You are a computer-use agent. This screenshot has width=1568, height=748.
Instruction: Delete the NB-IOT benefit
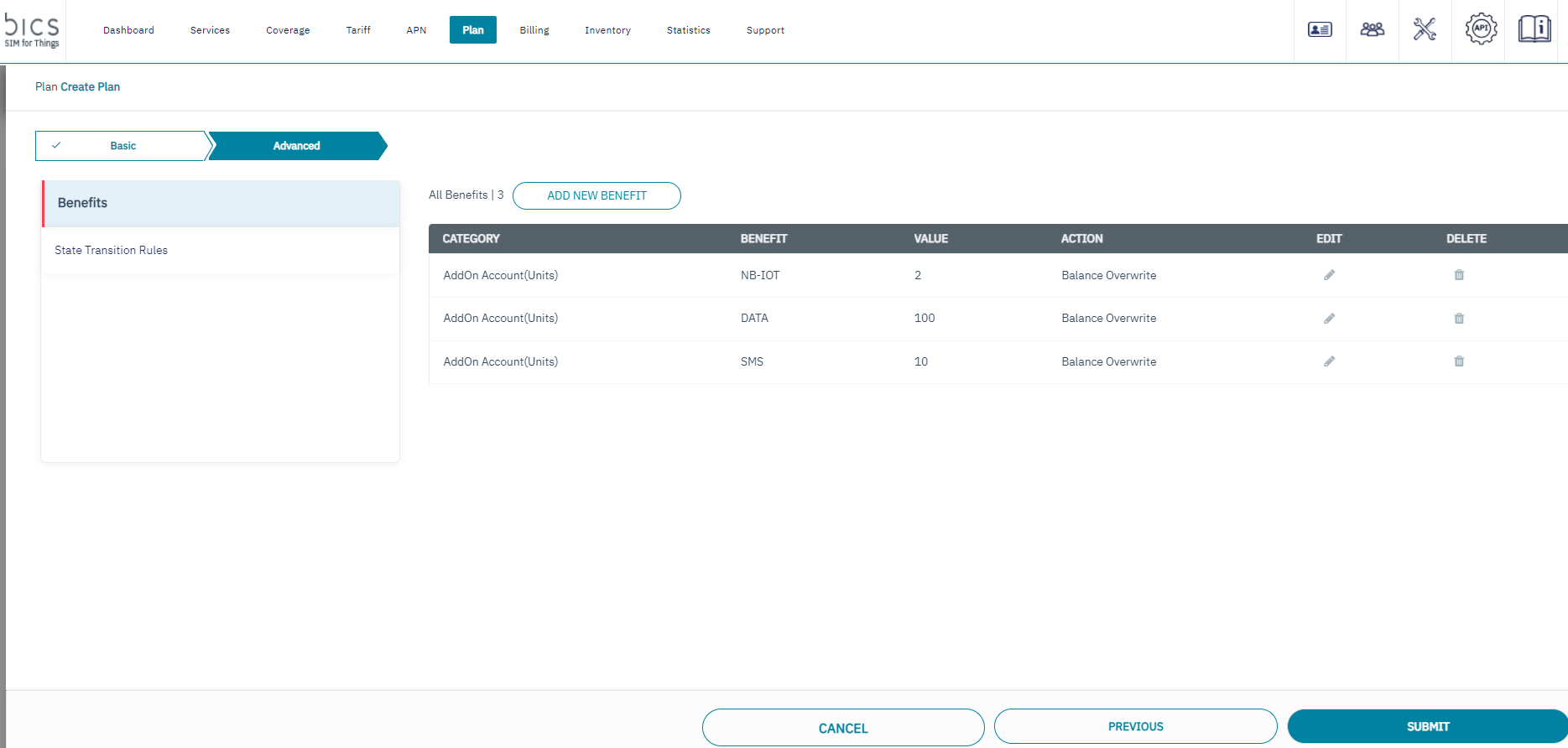(x=1459, y=275)
